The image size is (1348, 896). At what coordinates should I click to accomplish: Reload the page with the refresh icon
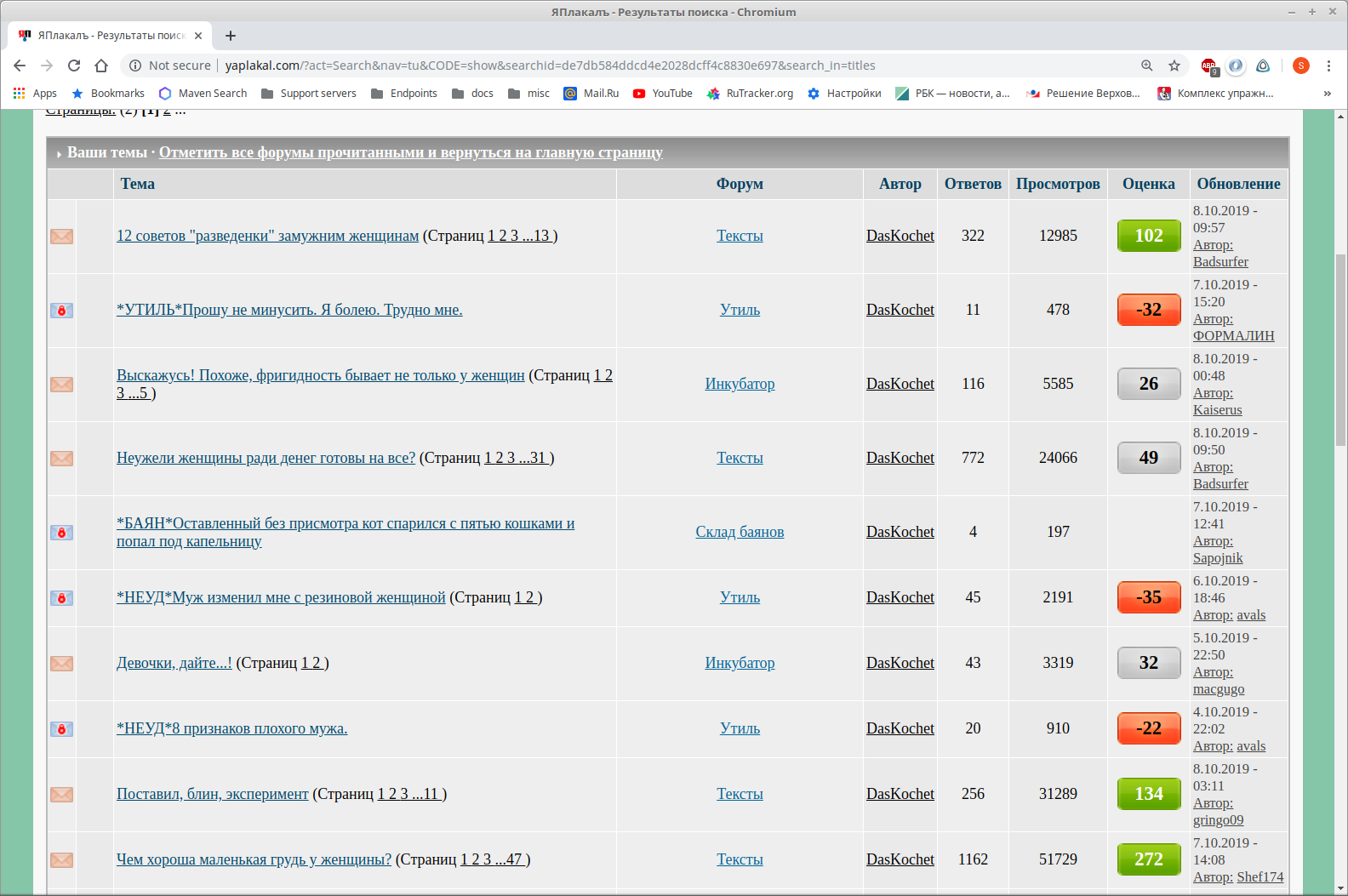(74, 66)
